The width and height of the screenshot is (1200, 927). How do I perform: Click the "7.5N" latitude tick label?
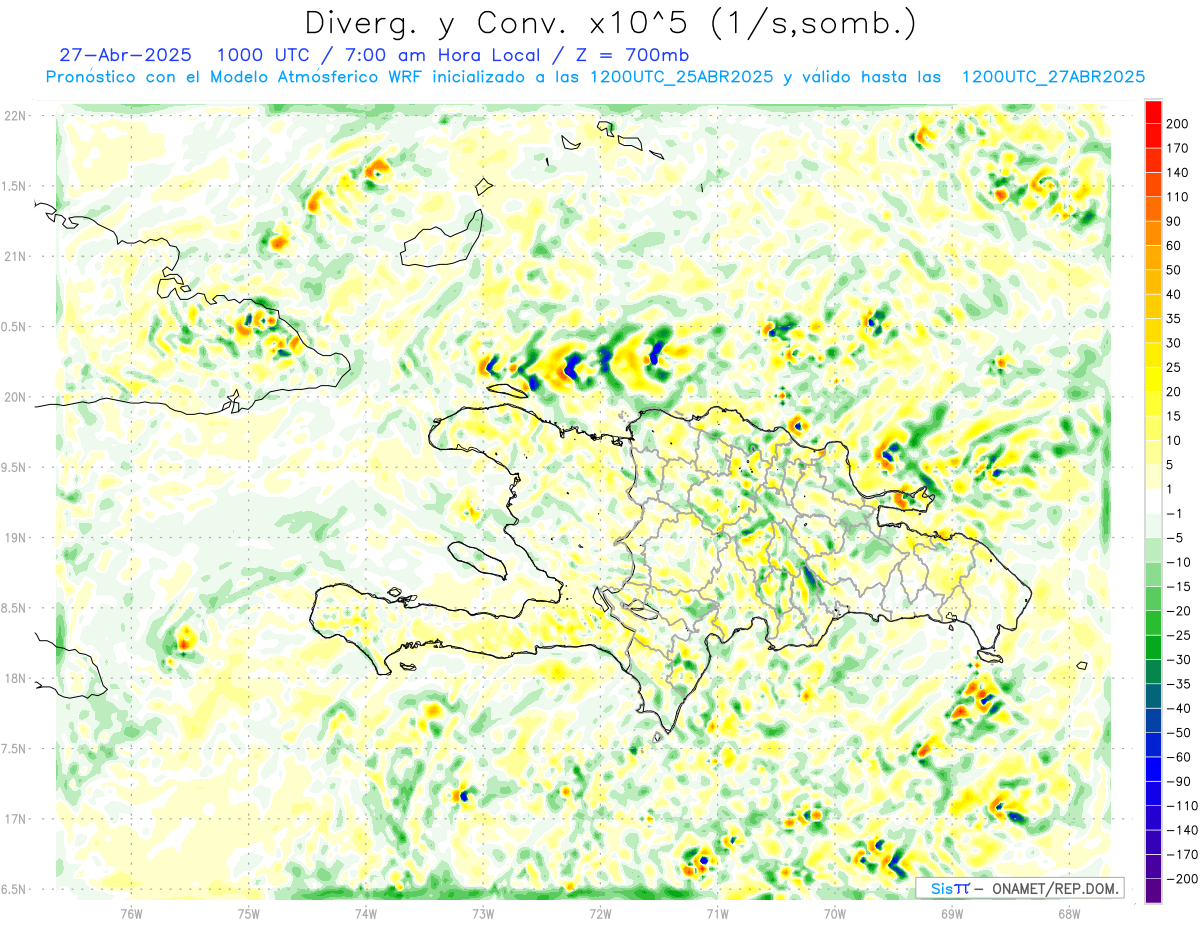pos(15,749)
